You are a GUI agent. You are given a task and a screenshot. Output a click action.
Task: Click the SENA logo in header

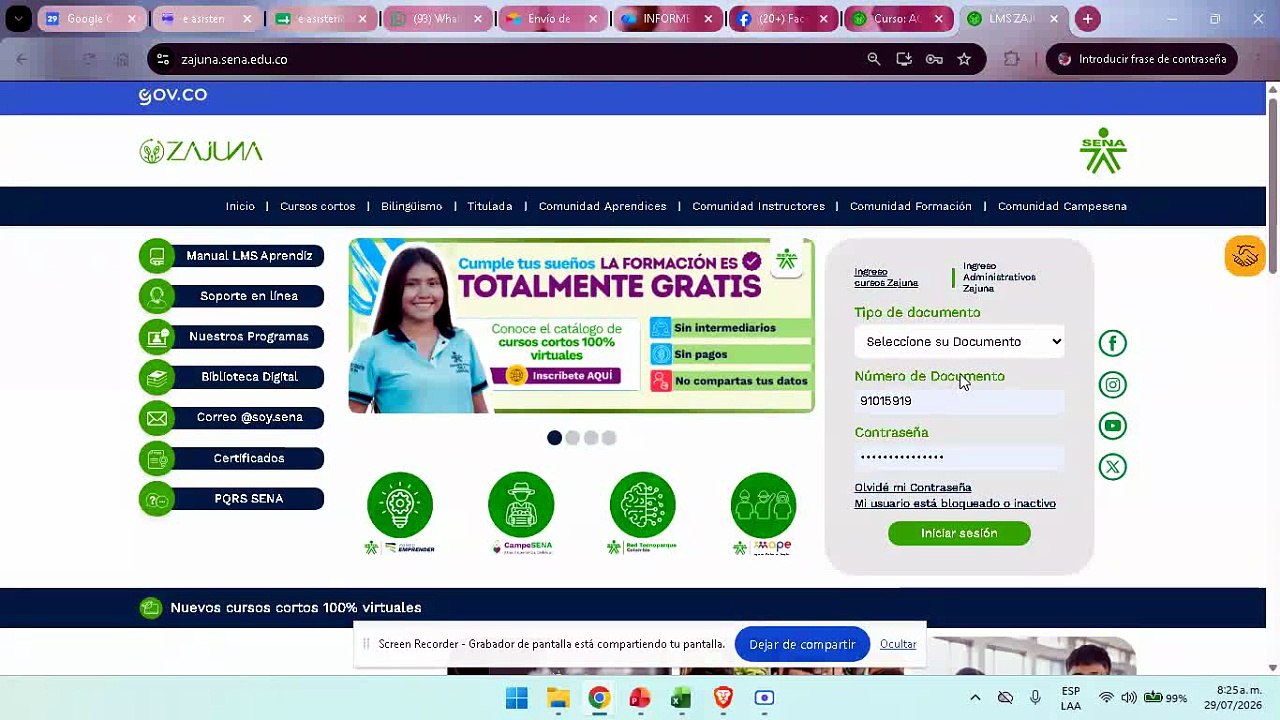click(1103, 150)
